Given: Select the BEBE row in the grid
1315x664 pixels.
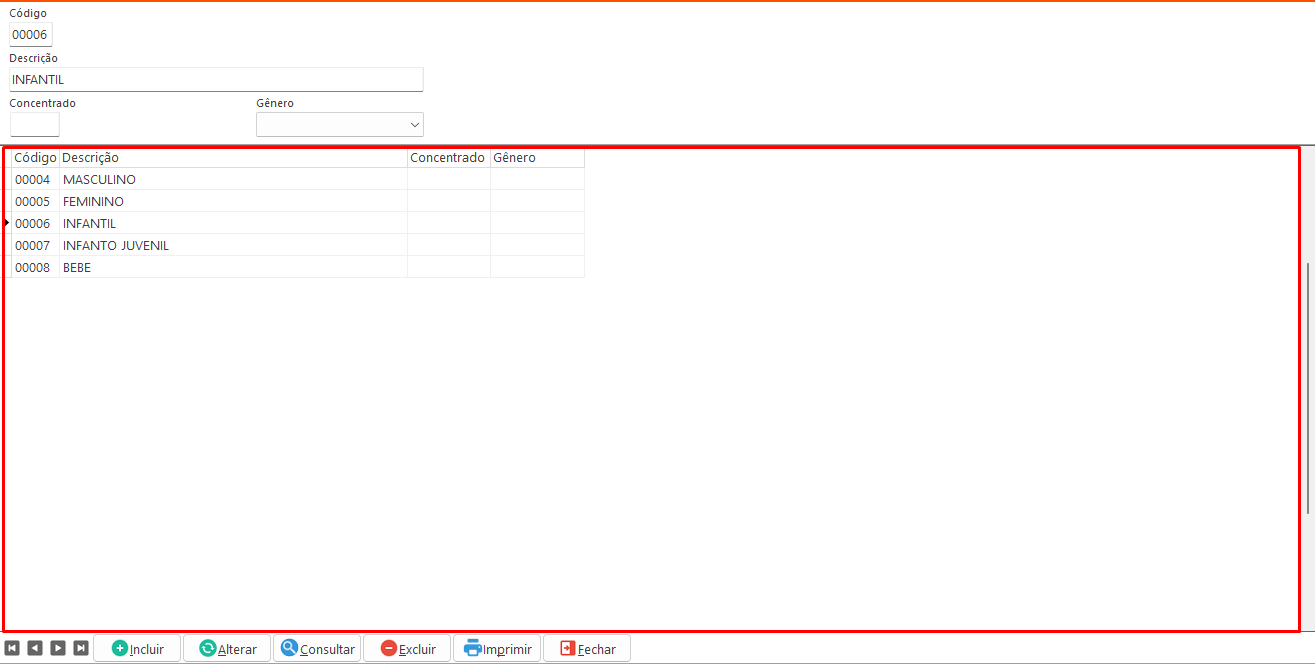Looking at the screenshot, I should click(77, 268).
